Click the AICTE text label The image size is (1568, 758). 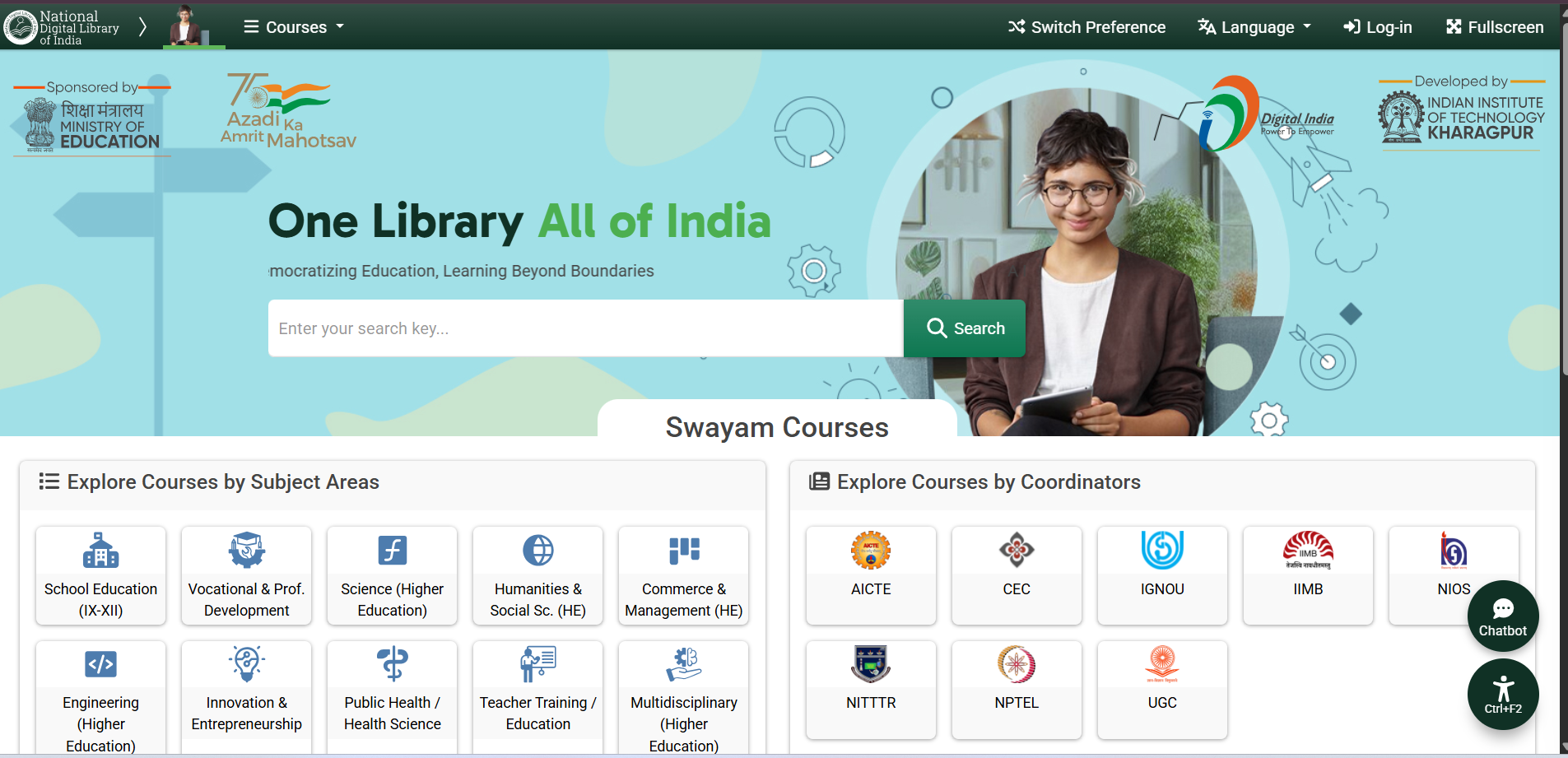(x=871, y=589)
